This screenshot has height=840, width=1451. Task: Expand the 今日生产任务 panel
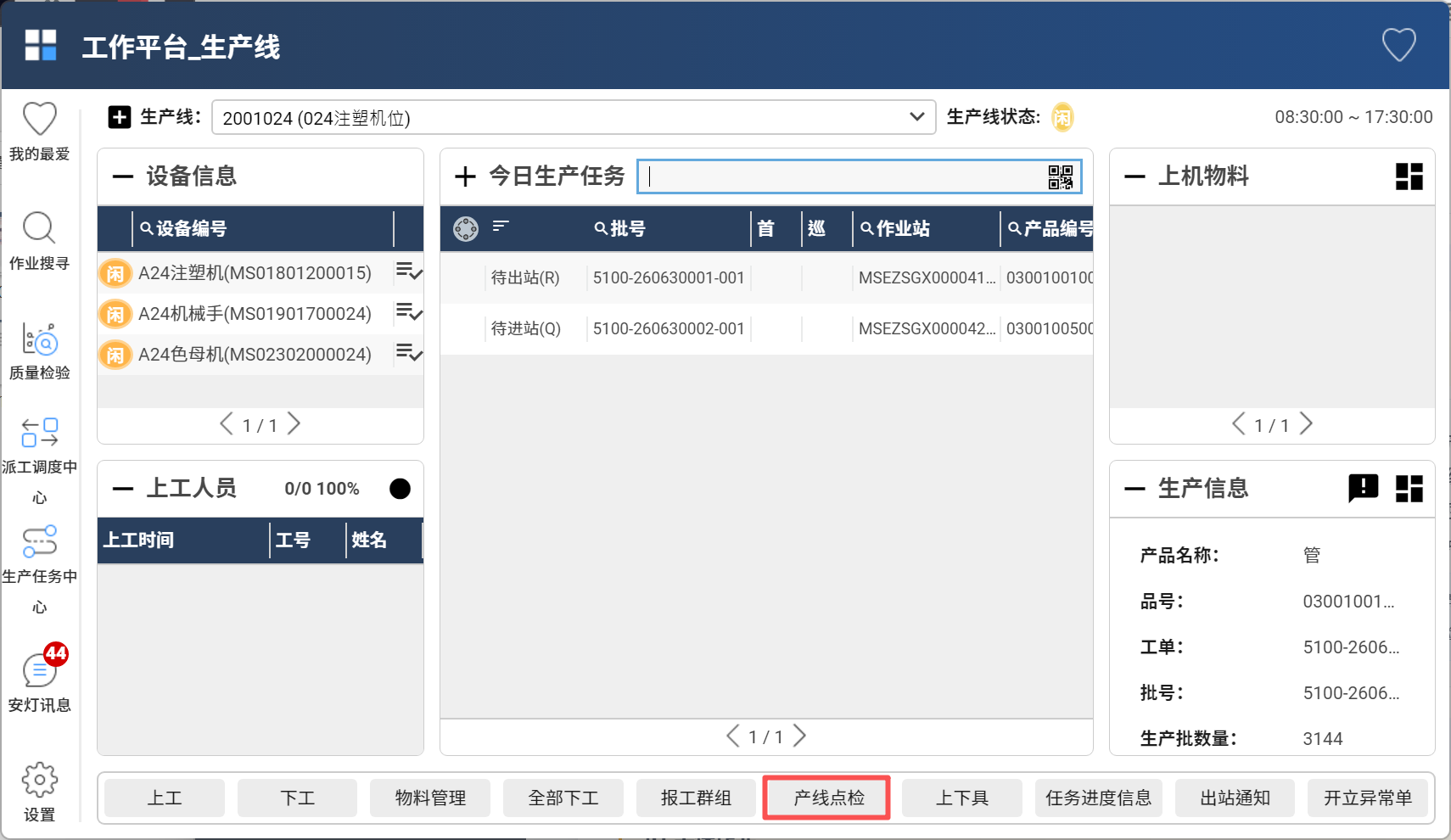point(465,176)
